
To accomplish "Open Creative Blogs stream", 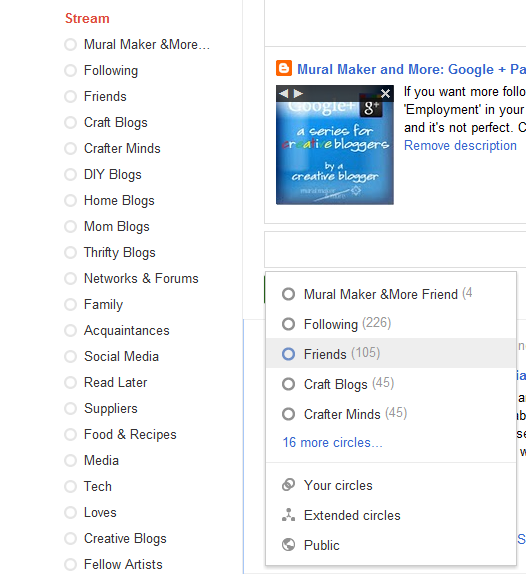I will point(115,538).
